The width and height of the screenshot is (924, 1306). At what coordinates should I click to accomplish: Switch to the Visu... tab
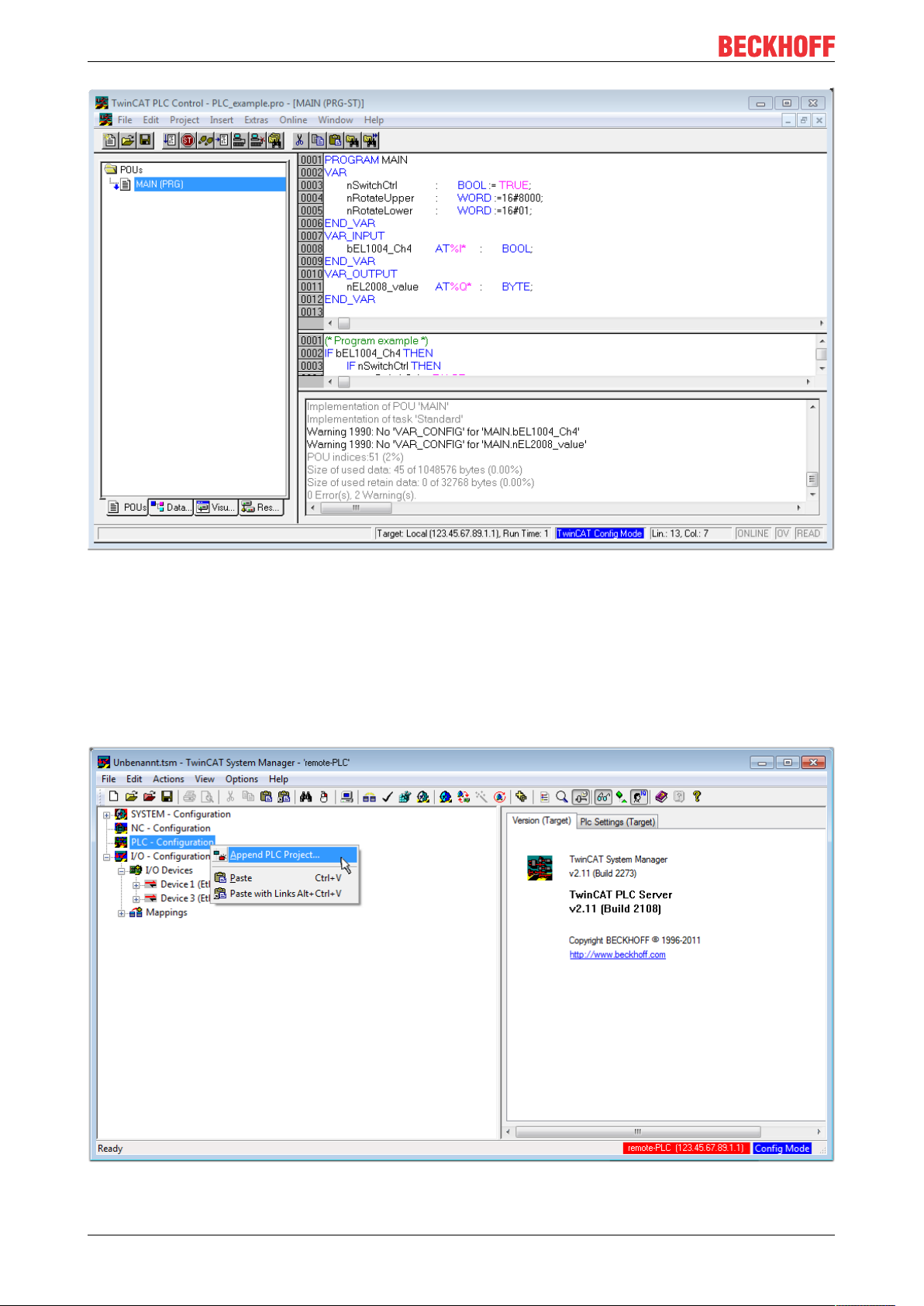click(215, 507)
